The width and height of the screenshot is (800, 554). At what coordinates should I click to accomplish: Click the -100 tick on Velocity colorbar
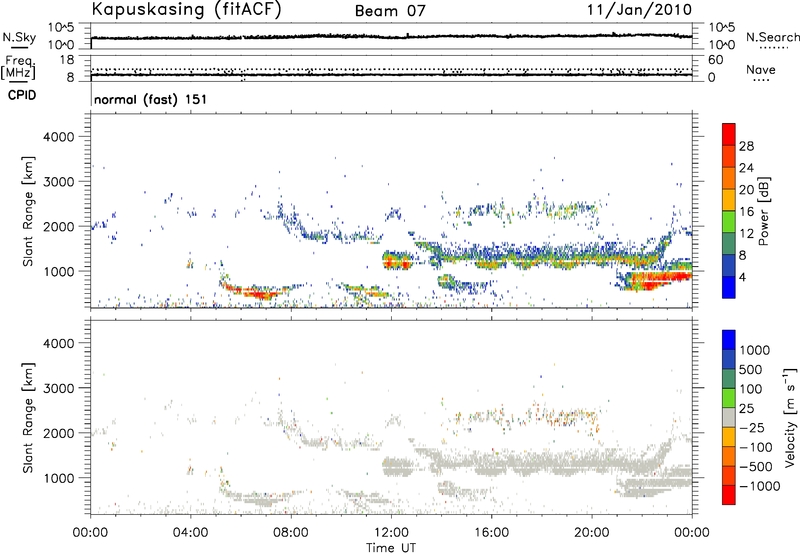click(756, 447)
